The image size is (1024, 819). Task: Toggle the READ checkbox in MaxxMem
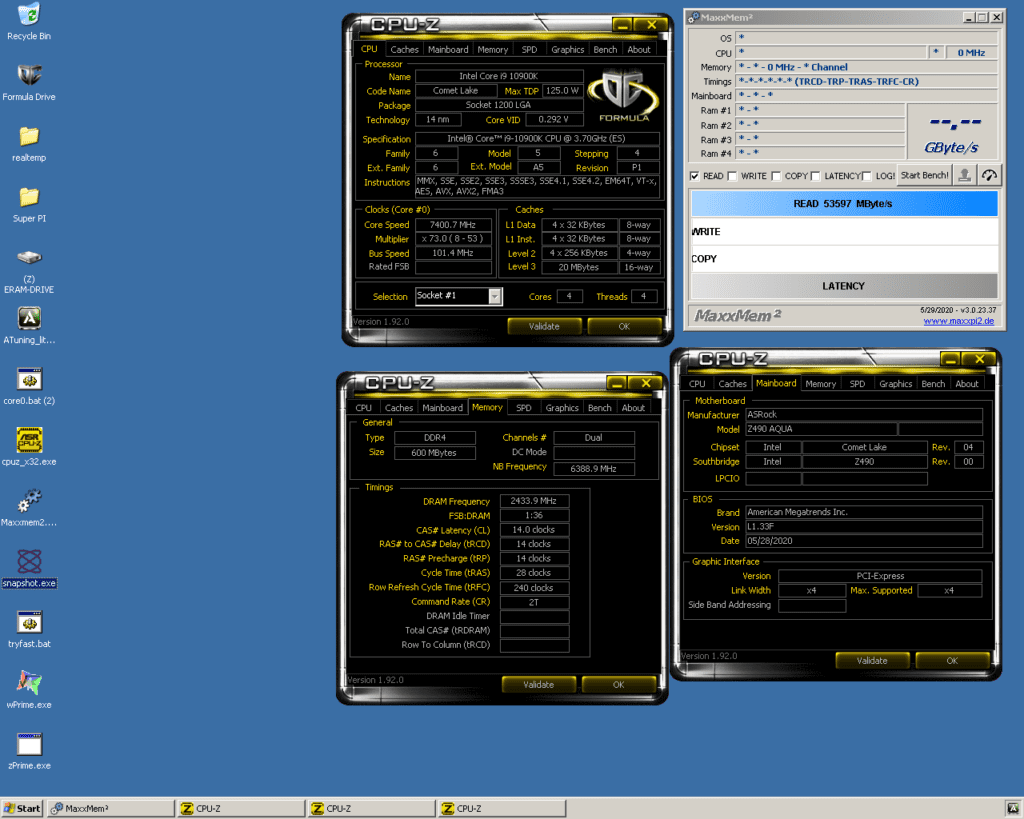(694, 176)
